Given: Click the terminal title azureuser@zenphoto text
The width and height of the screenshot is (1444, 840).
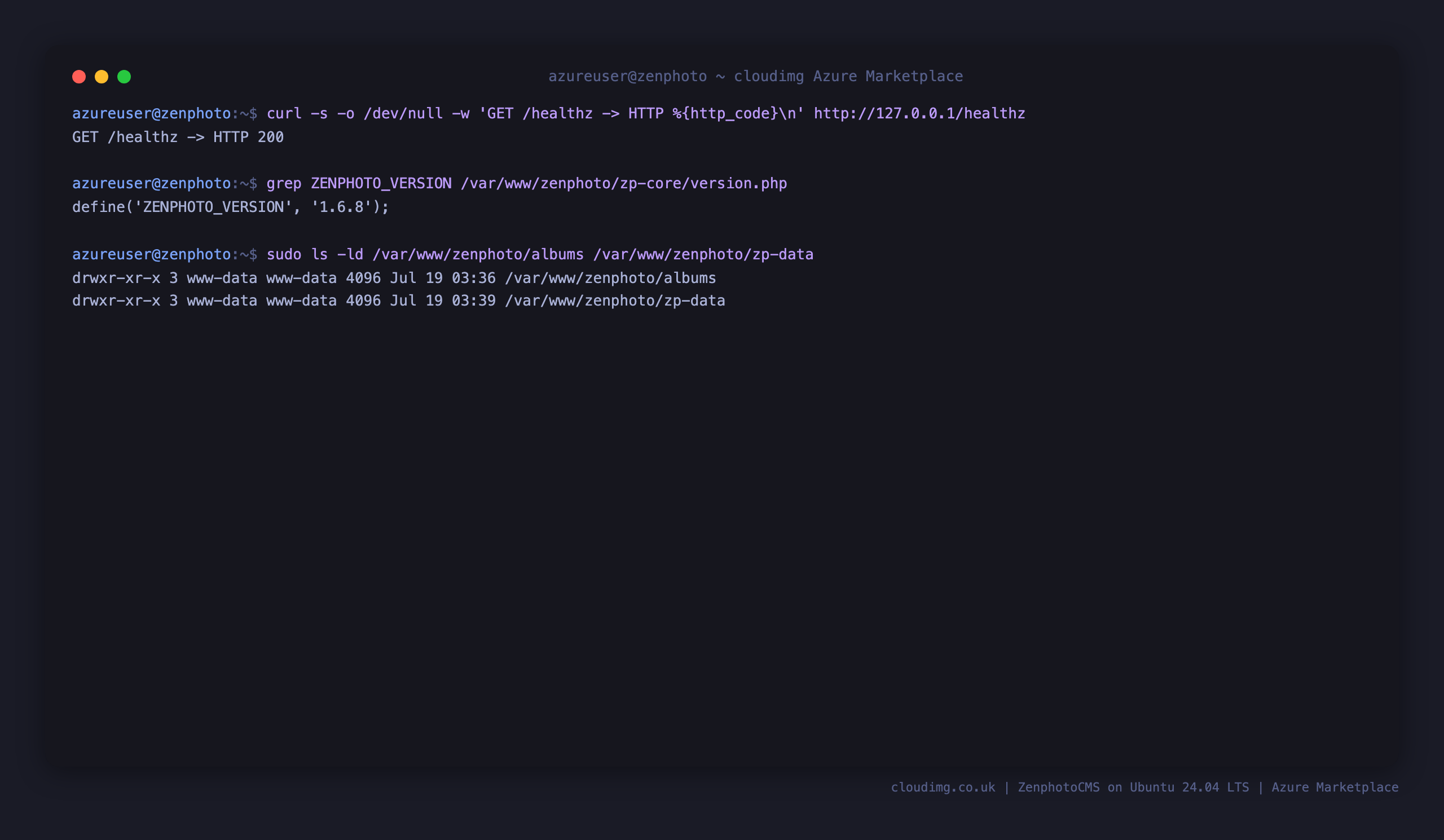Looking at the screenshot, I should pos(627,77).
